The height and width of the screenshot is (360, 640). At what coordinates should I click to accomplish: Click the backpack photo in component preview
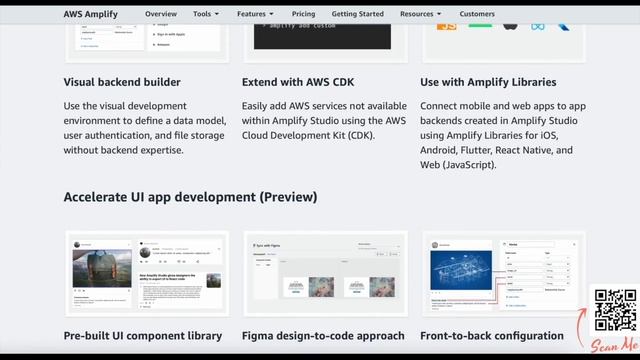coord(102,269)
